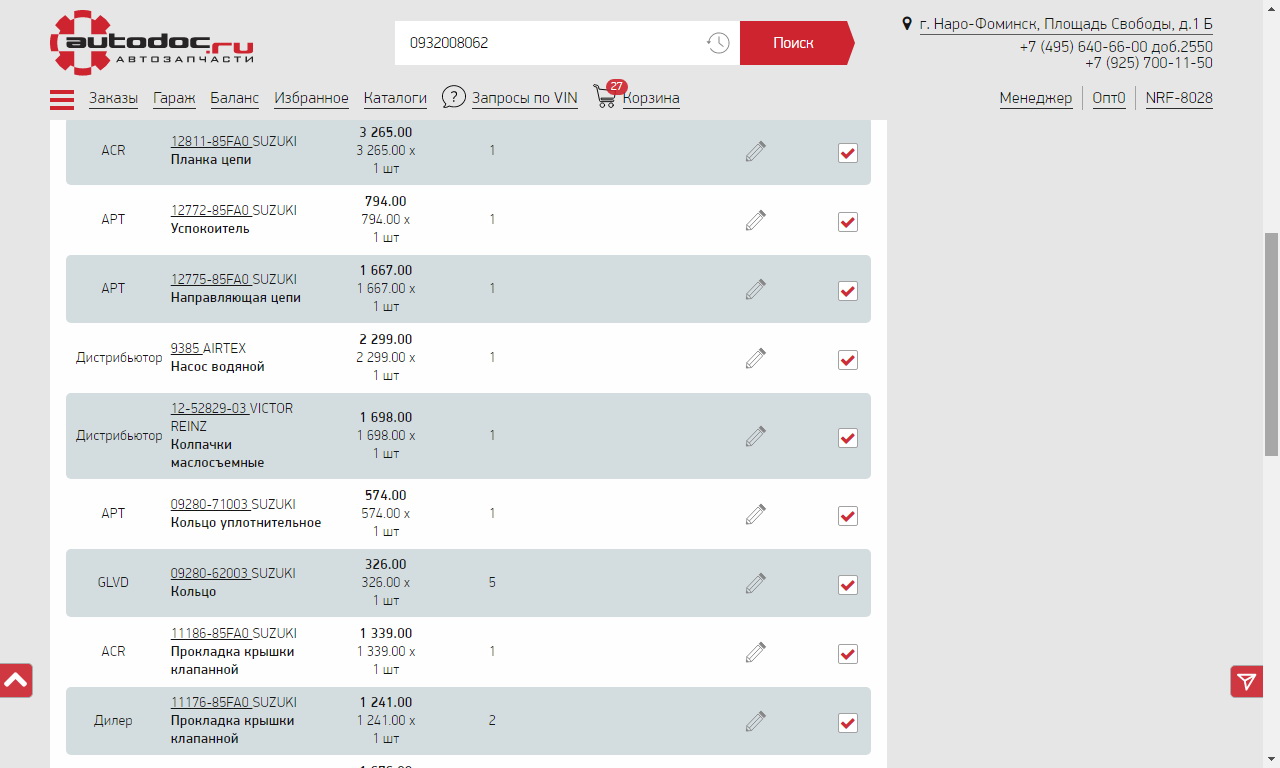Open the red hamburger menu
The width and height of the screenshot is (1280, 768).
click(x=62, y=99)
